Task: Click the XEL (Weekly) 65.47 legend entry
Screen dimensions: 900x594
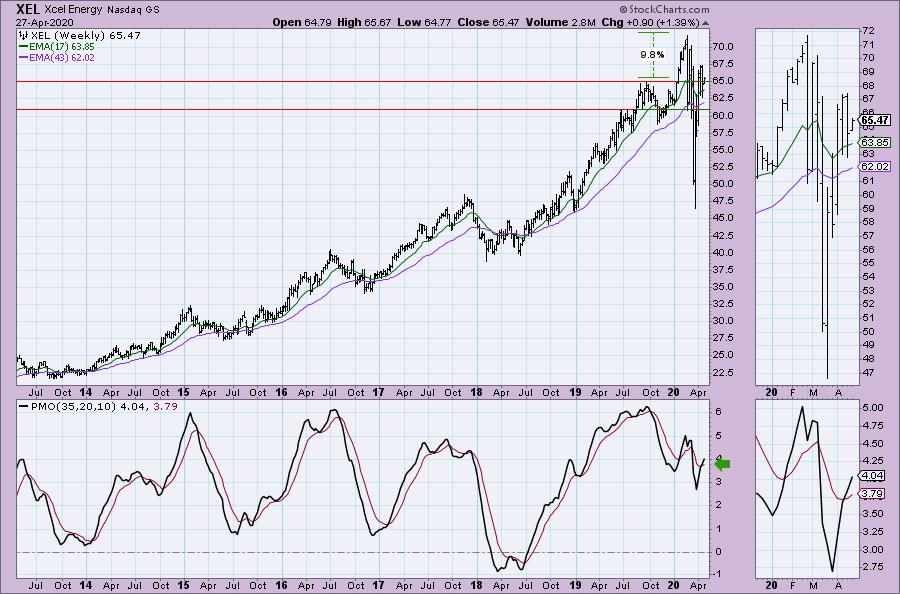Action: pyautogui.click(x=86, y=36)
